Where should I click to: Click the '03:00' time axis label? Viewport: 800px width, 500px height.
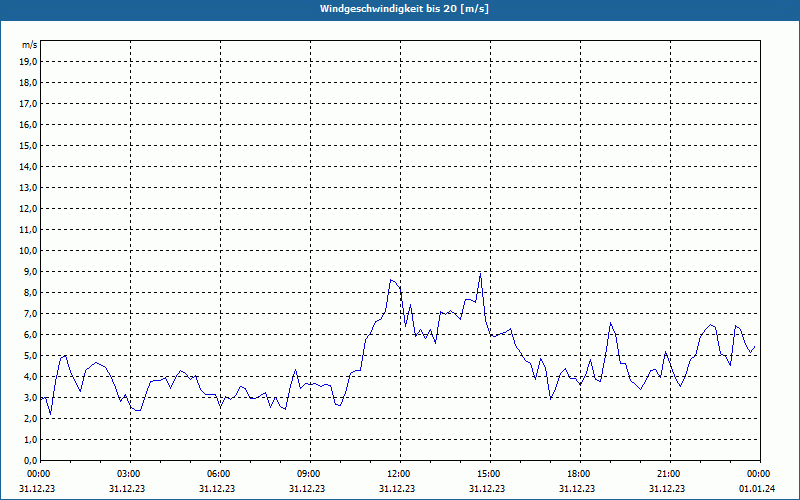(130, 474)
